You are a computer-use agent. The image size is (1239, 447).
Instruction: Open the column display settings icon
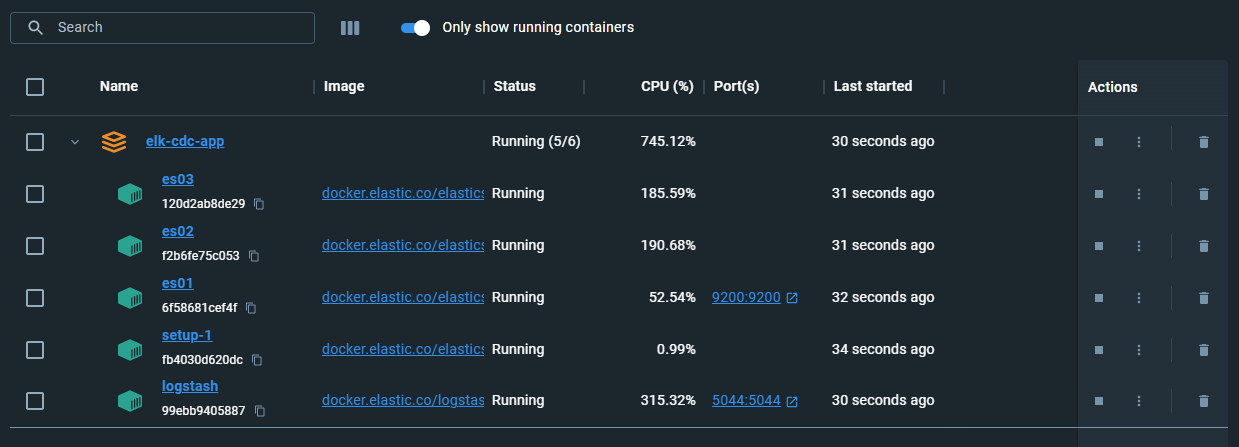click(x=350, y=28)
